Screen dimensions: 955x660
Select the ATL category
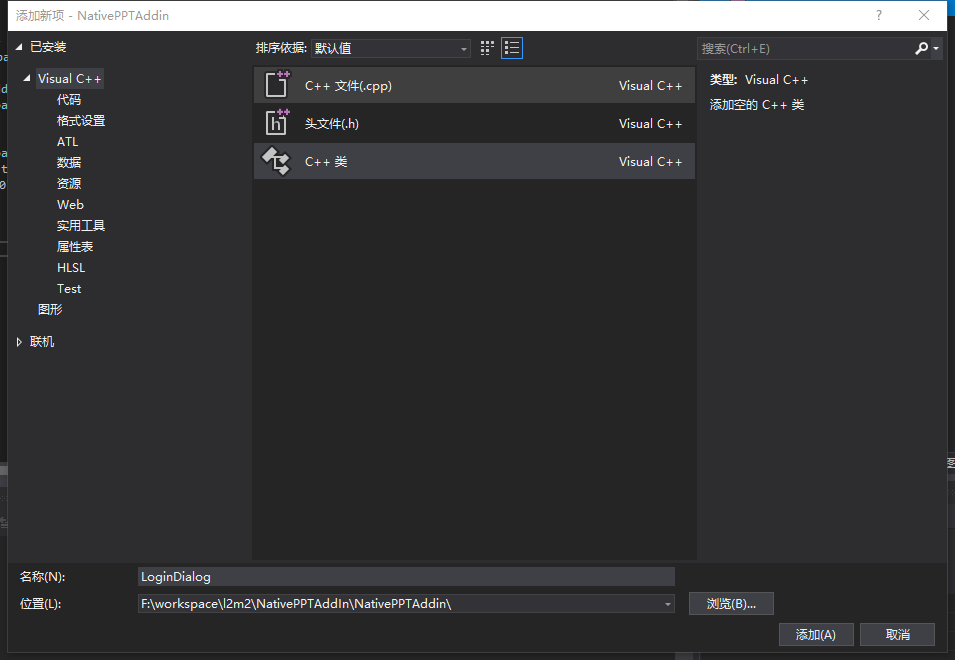click(x=68, y=142)
